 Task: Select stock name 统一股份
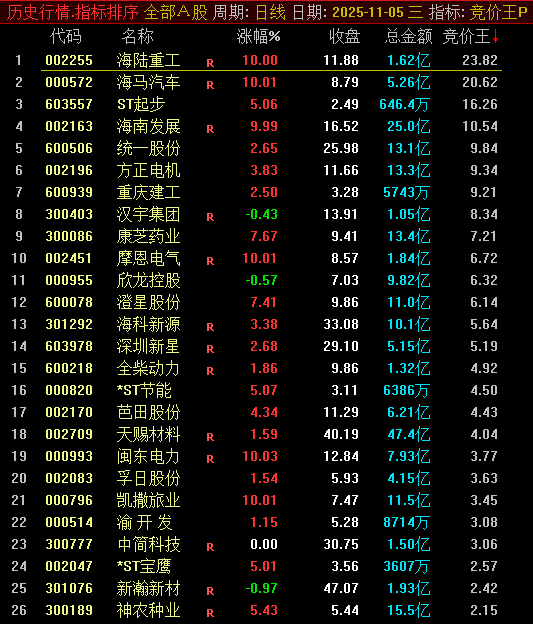coord(148,148)
